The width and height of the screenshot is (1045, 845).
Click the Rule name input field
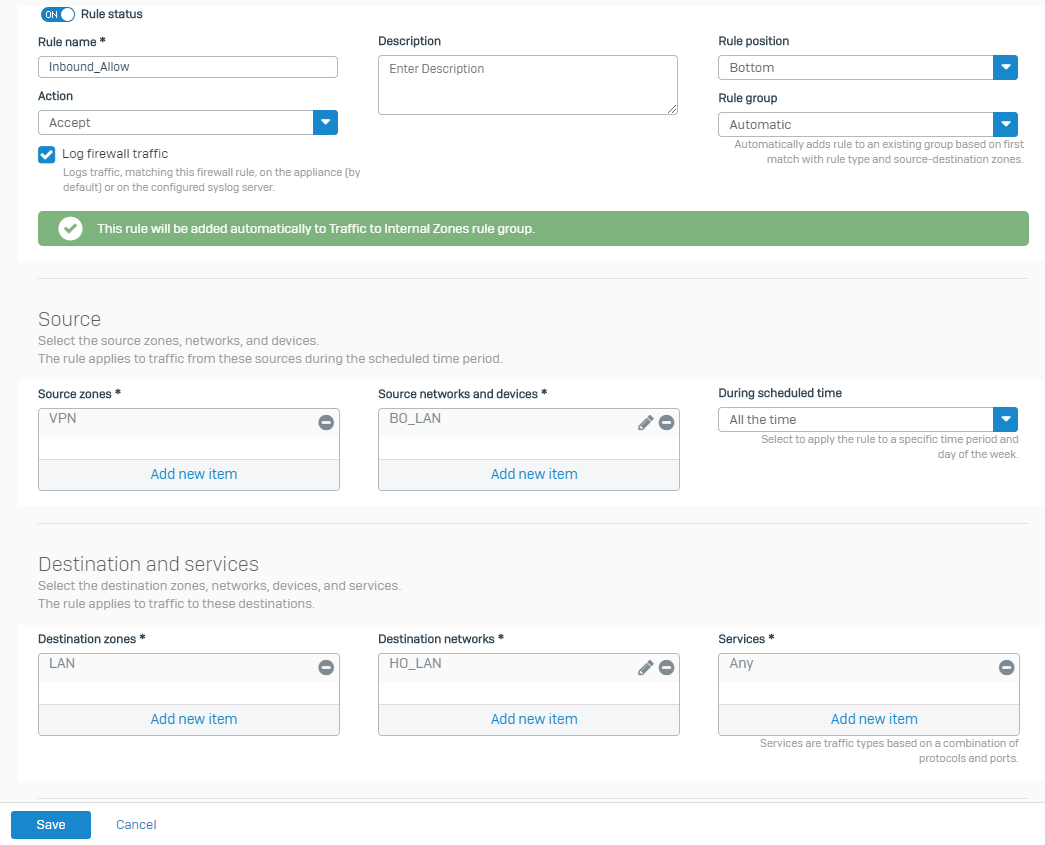pos(188,67)
